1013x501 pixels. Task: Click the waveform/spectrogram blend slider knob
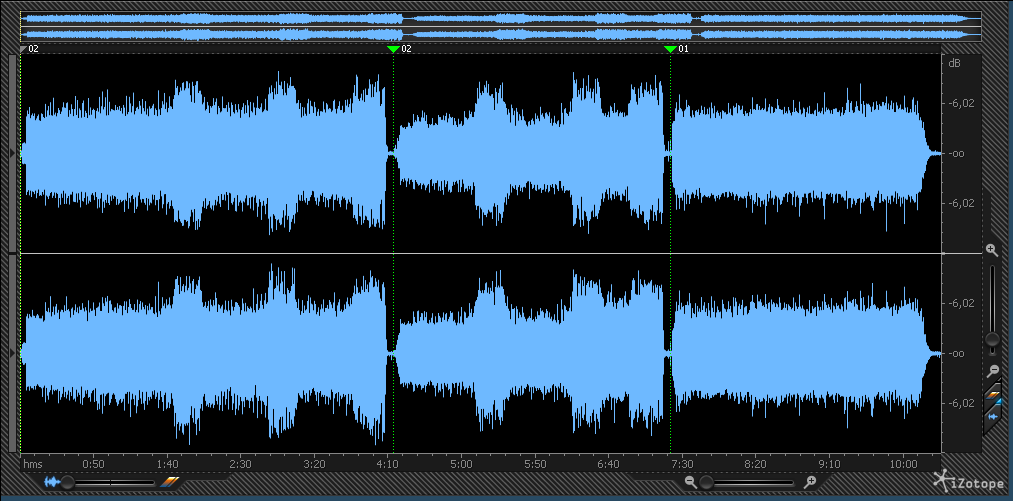pyautogui.click(x=68, y=482)
